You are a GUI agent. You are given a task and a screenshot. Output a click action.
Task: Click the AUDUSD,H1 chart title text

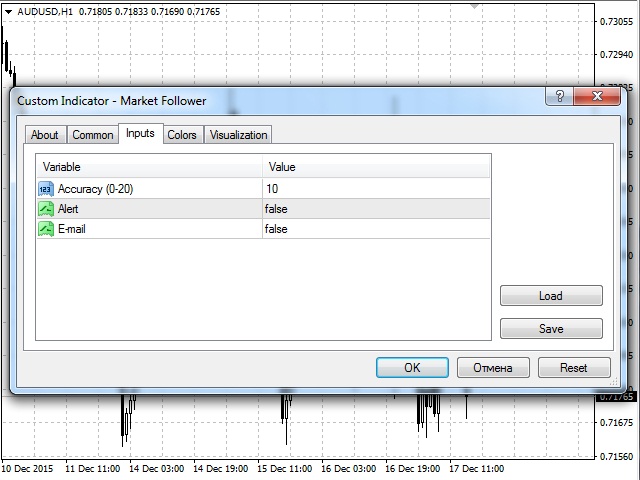tap(45, 11)
